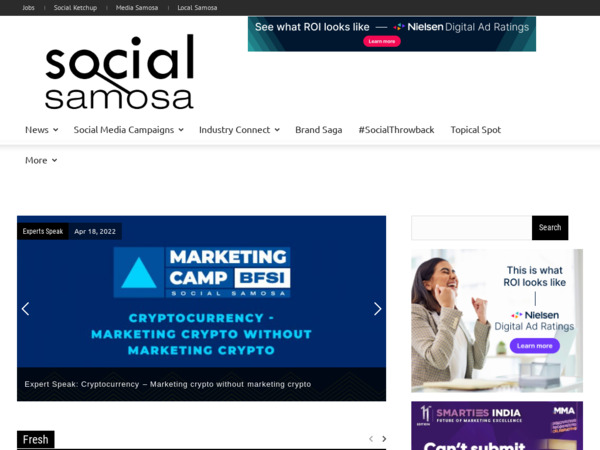The height and width of the screenshot is (450, 600).
Task: Visit the Social Ketchup link
Action: [x=75, y=8]
